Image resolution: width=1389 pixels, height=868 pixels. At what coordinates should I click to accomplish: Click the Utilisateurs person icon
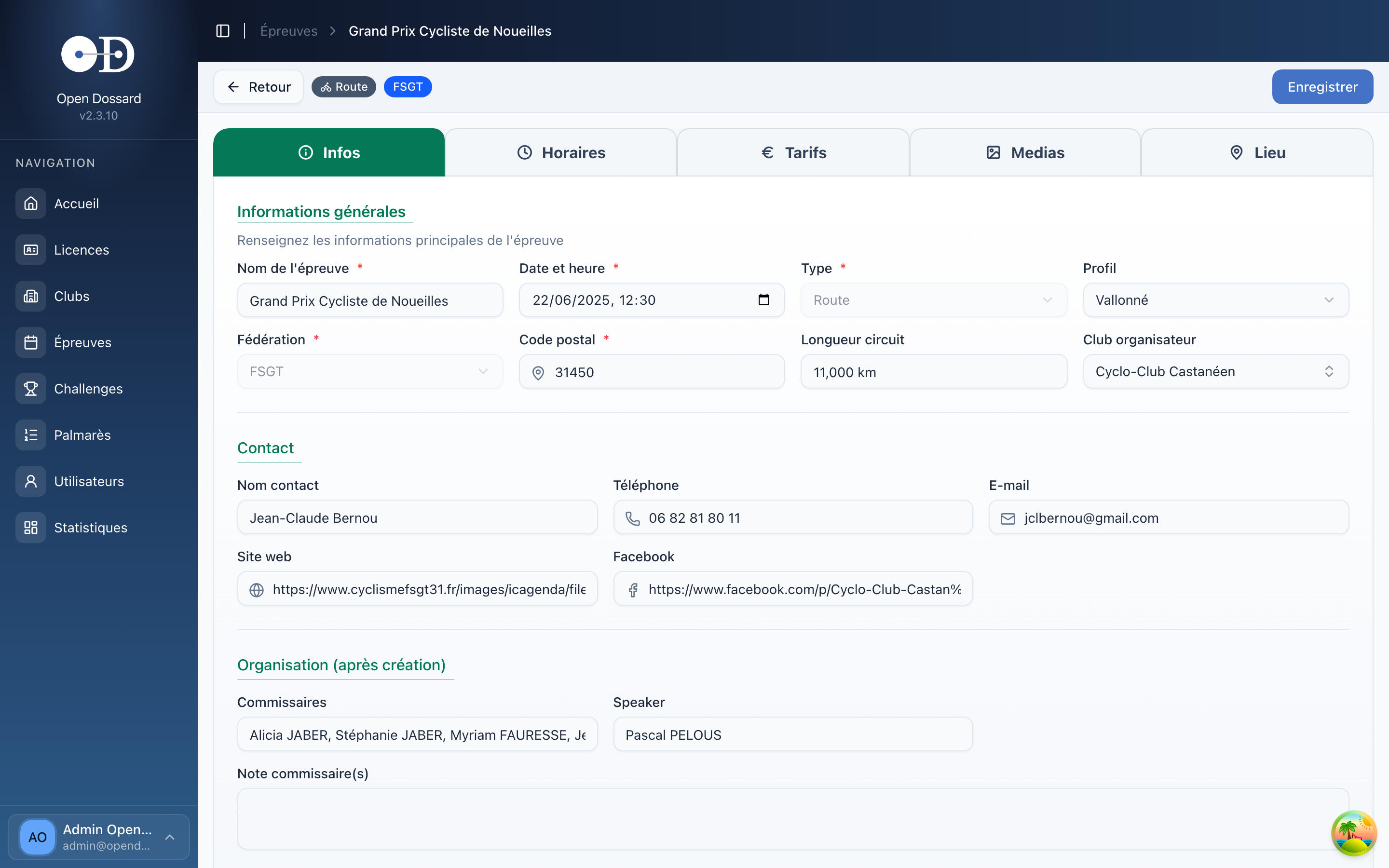coord(31,481)
